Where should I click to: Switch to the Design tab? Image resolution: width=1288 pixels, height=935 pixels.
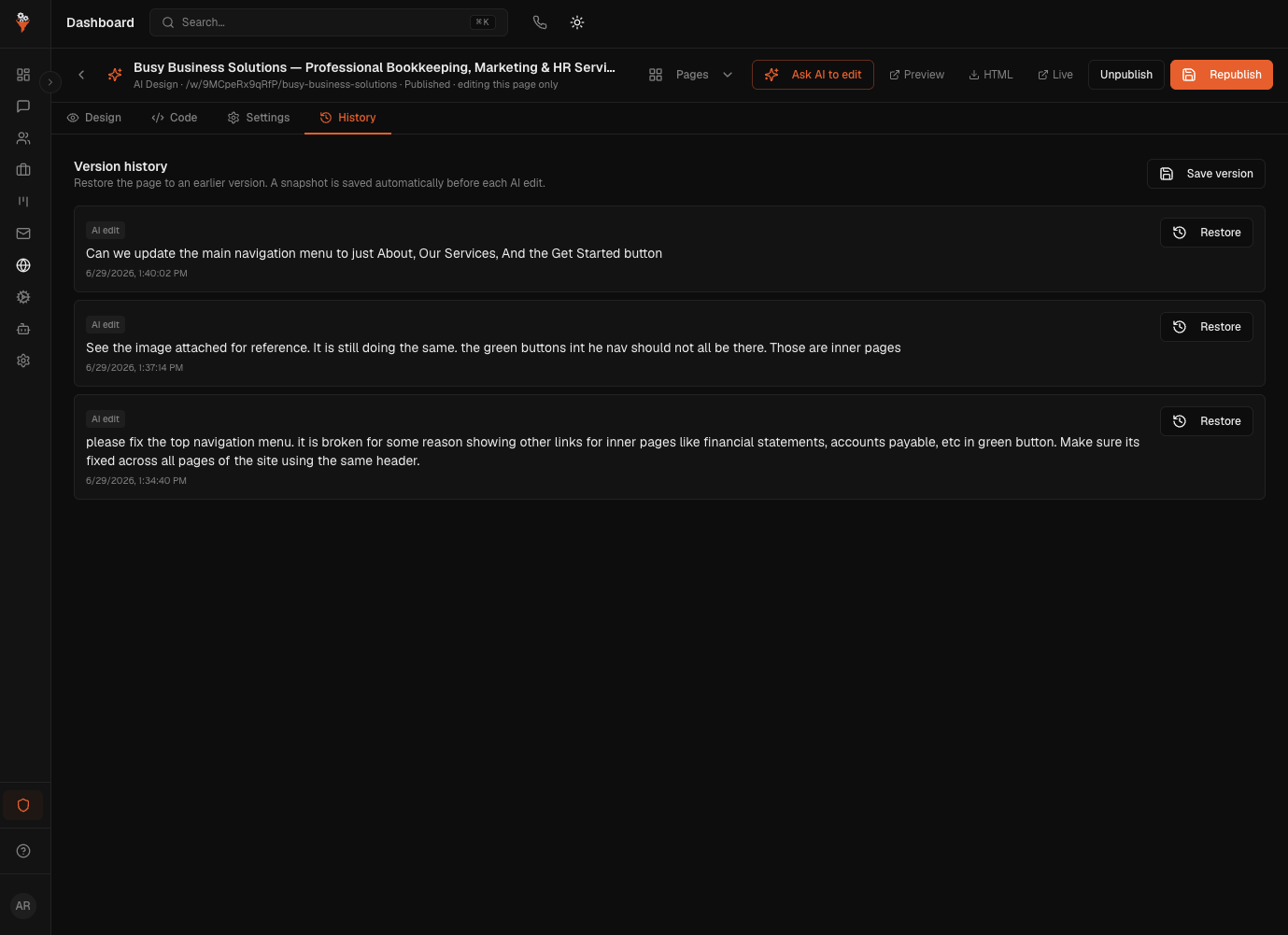[x=94, y=118]
